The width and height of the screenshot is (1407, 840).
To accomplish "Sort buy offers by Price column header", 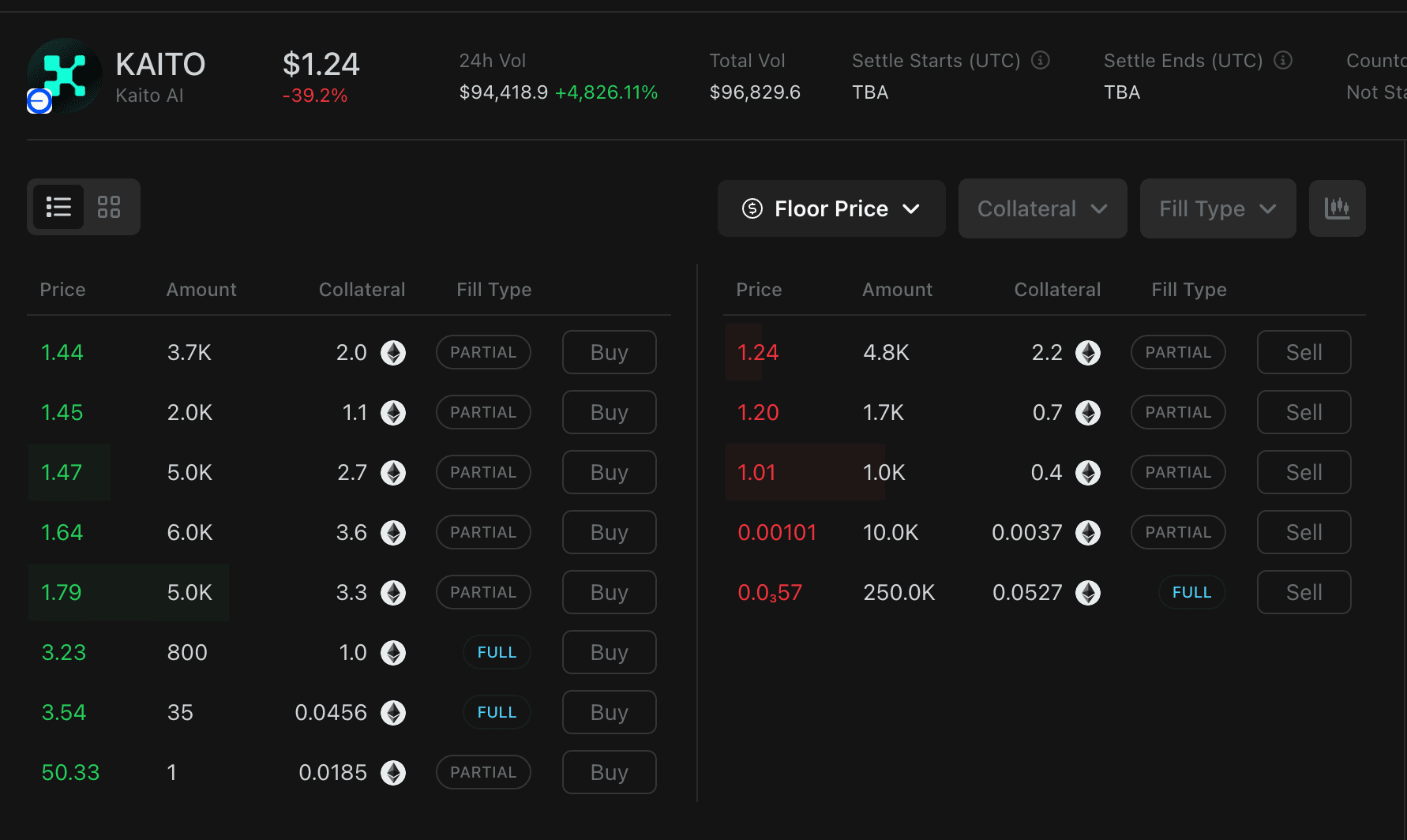I will coord(62,290).
